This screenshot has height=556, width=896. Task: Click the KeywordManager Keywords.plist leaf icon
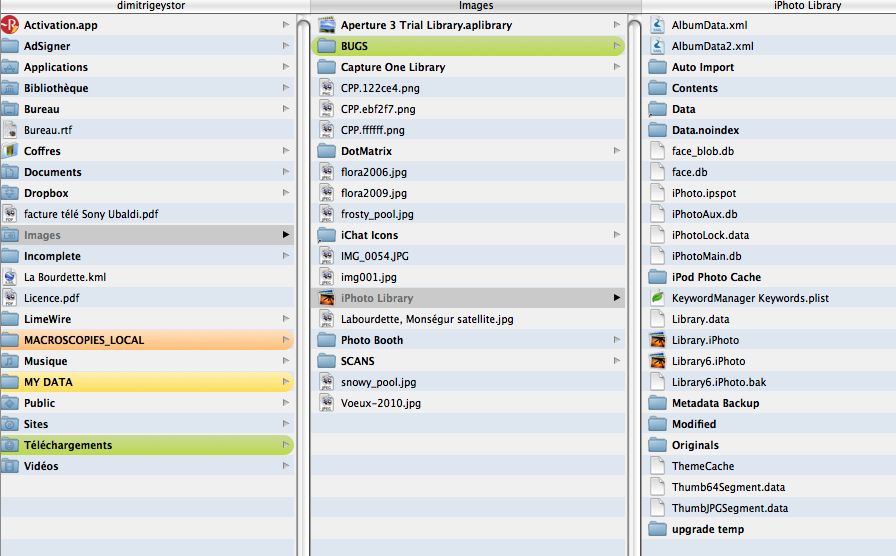click(x=658, y=298)
